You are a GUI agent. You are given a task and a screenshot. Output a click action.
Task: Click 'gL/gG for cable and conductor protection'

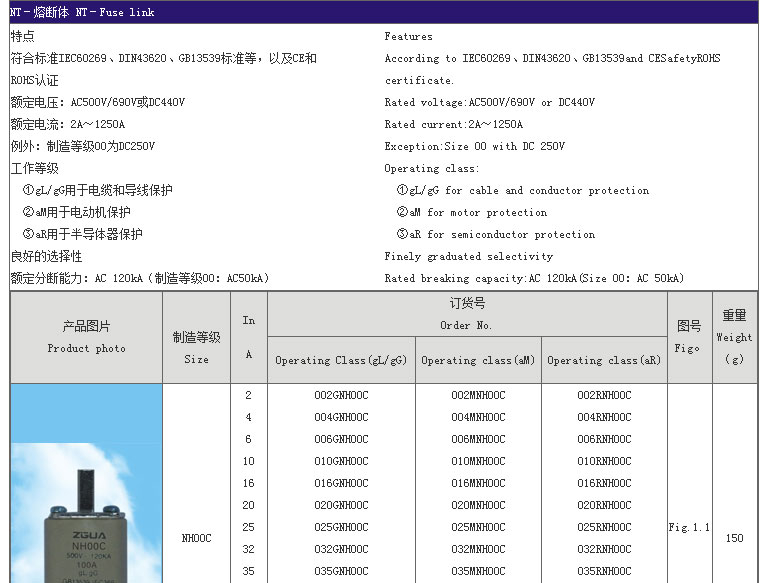tap(523, 191)
